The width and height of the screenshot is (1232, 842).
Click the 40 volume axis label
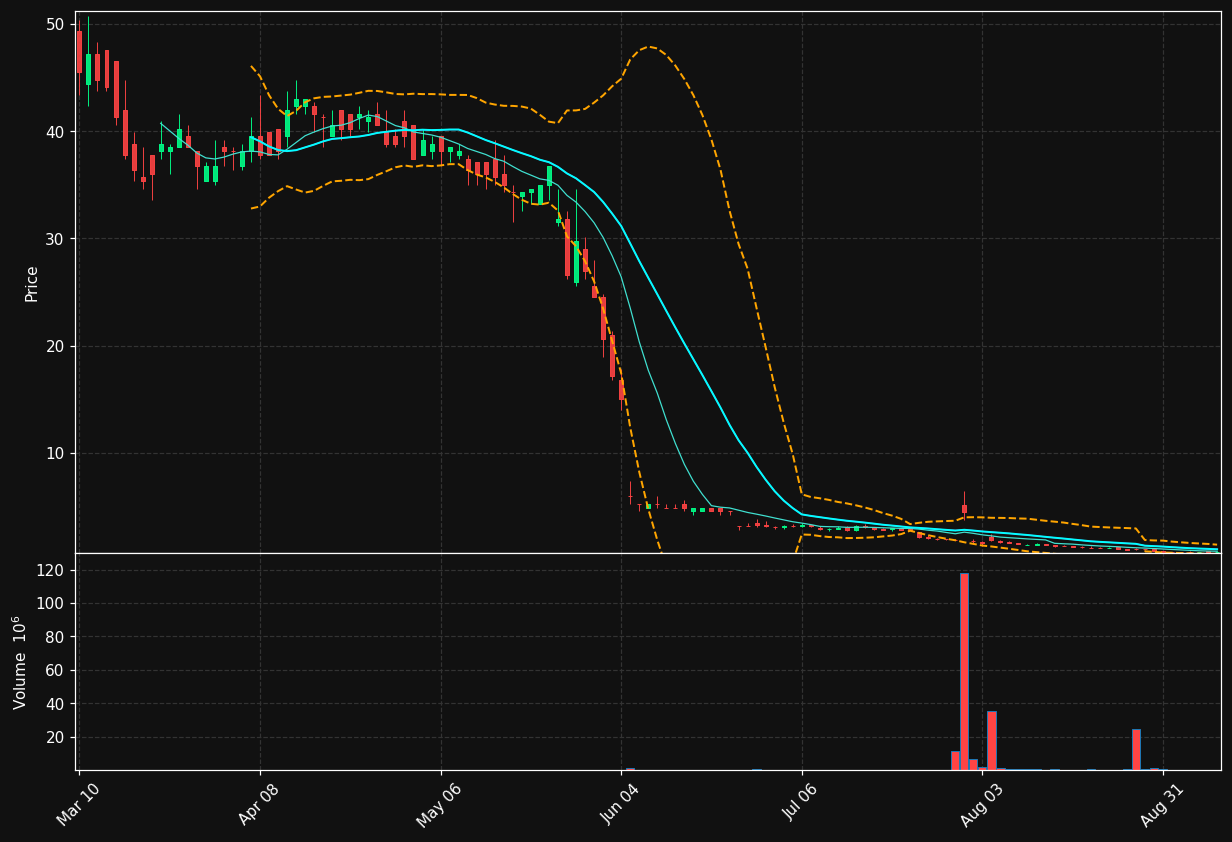[x=55, y=704]
